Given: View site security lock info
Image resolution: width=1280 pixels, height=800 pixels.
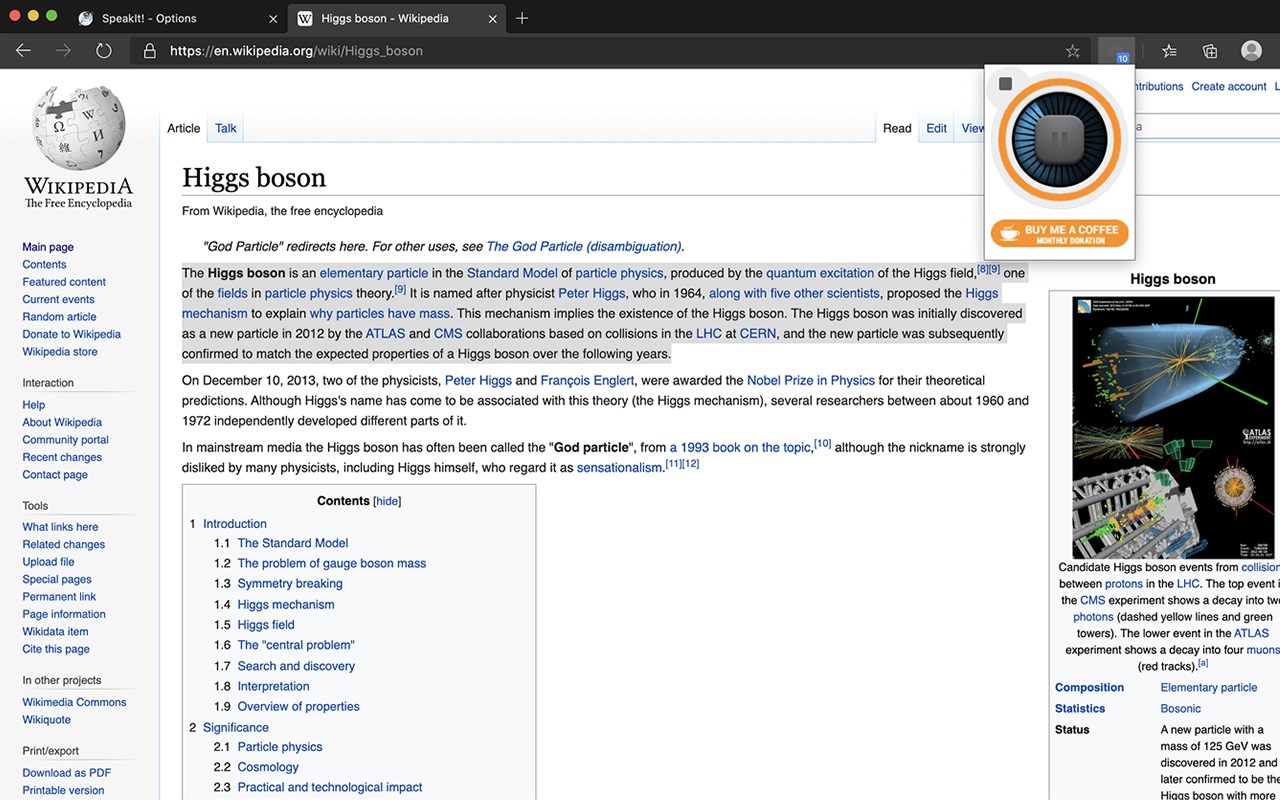Looking at the screenshot, I should 150,51.
